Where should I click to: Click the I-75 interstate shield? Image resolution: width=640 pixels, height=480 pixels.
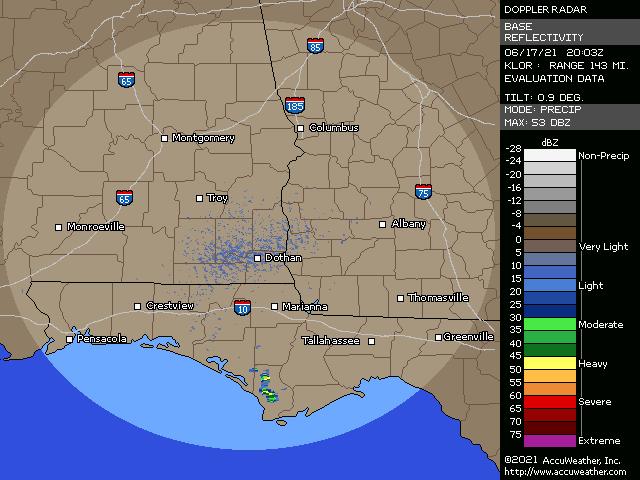coord(424,191)
